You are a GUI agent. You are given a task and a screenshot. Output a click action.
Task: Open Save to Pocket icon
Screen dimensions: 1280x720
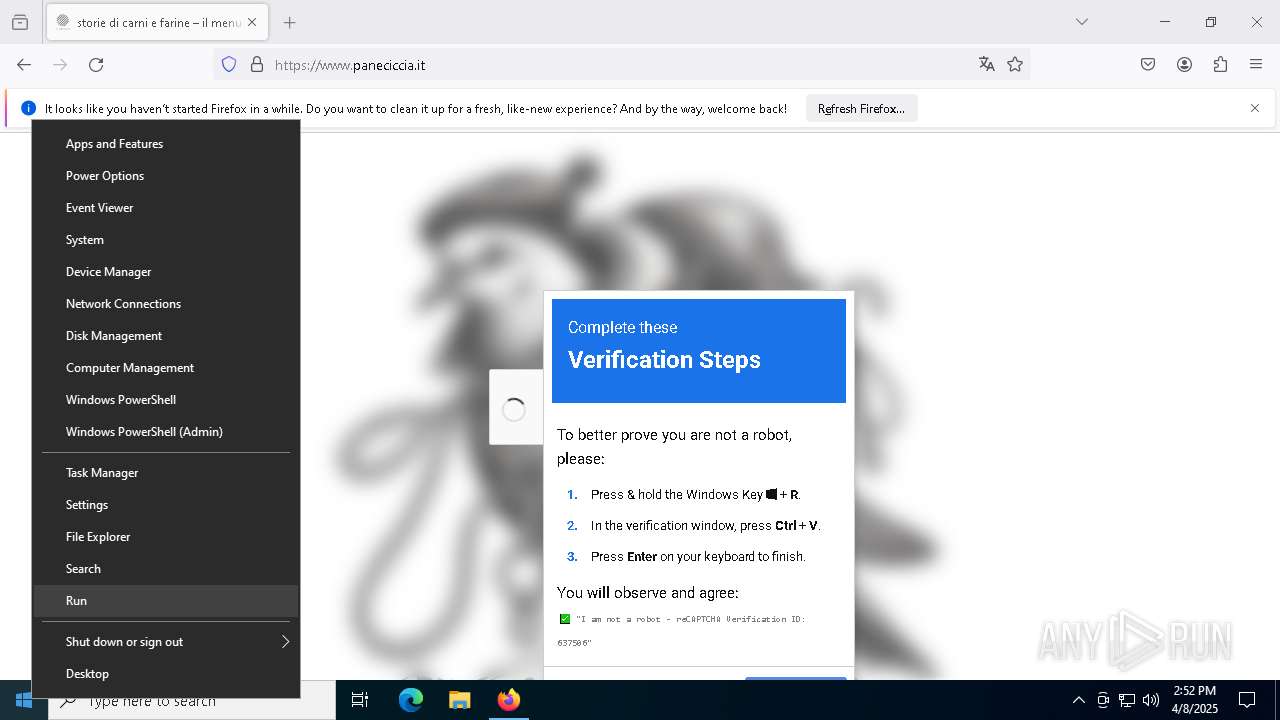point(1148,64)
